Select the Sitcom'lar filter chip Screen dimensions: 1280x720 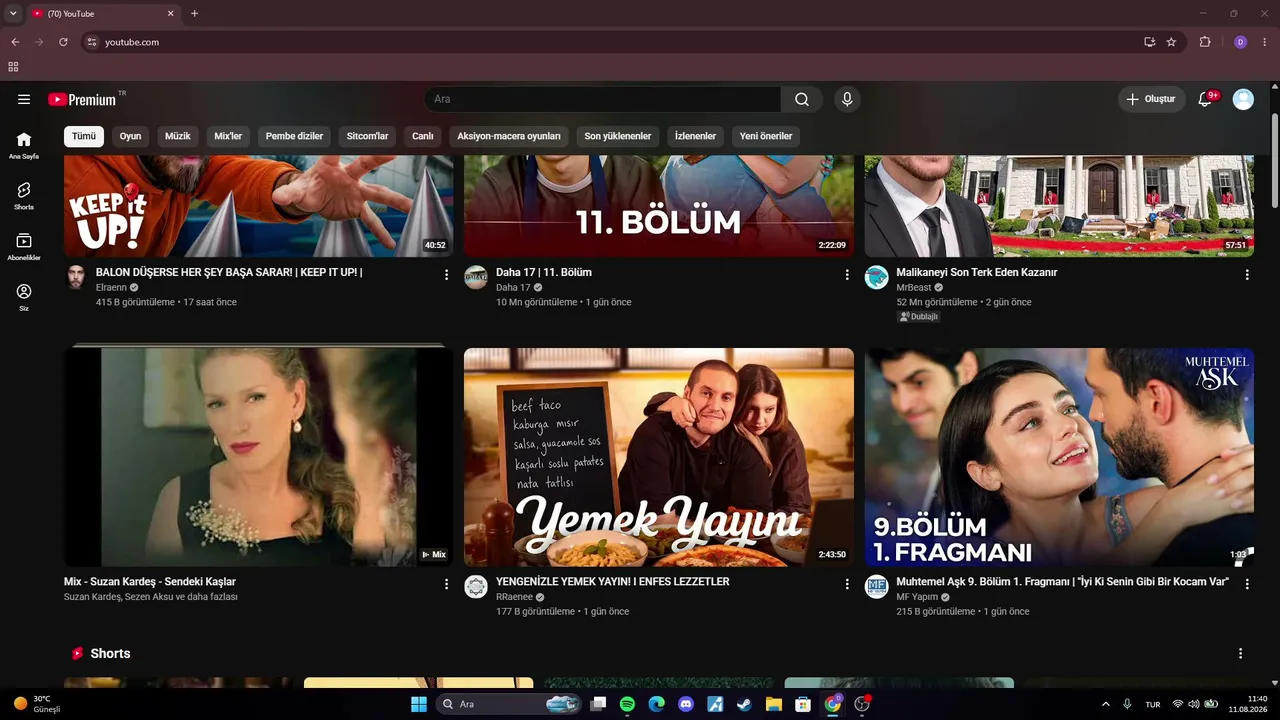(x=368, y=136)
